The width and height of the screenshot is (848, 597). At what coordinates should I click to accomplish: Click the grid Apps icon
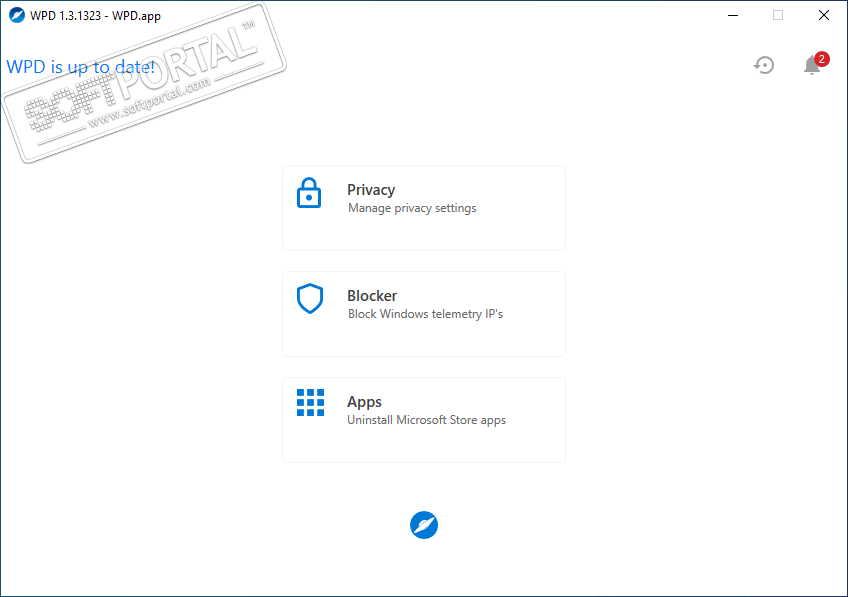coord(310,403)
